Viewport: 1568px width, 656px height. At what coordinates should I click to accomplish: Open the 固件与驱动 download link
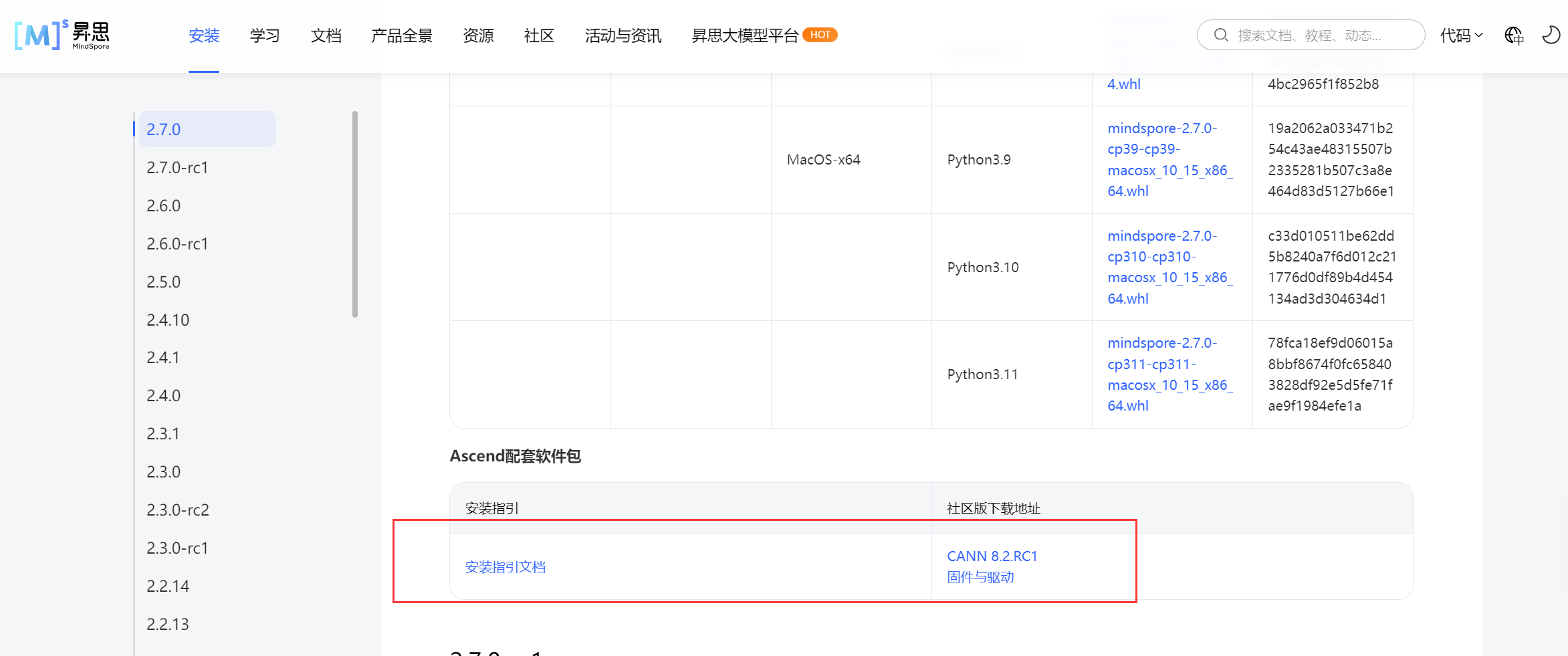[x=980, y=577]
